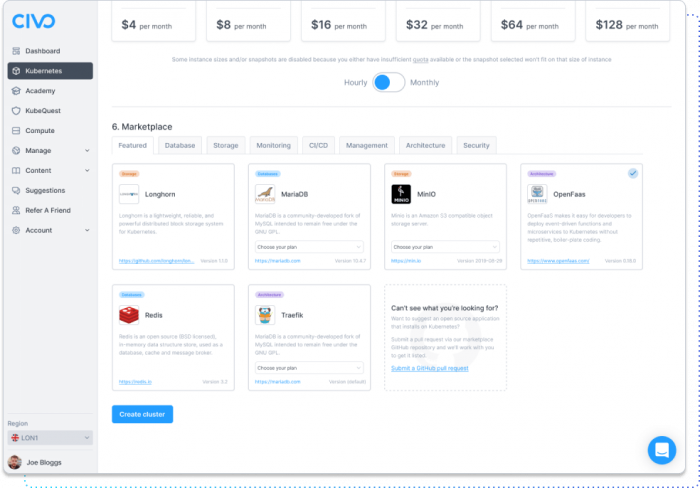Image resolution: width=700 pixels, height=488 pixels.
Task: Open the Longhorn GitHub link
Action: 156,261
